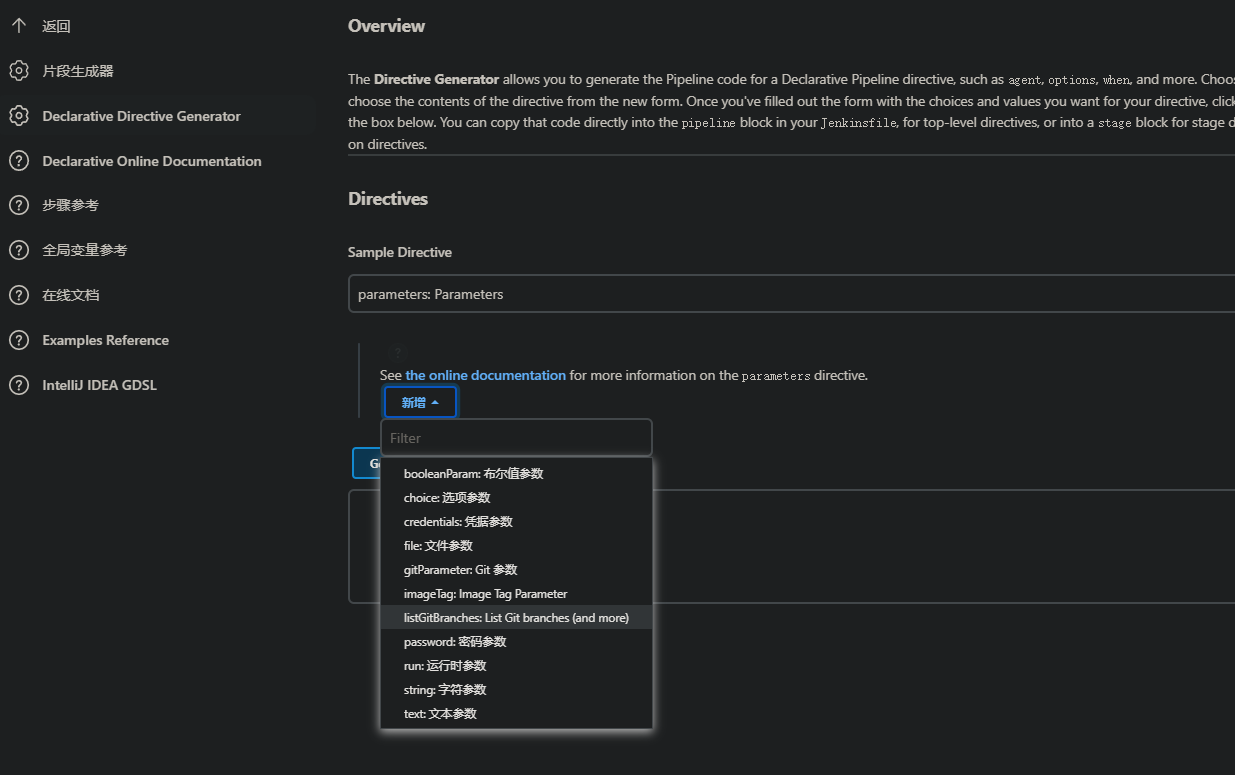Viewport: 1235px width, 775px height.
Task: Select password: 密码参数 from the menu
Action: click(455, 642)
